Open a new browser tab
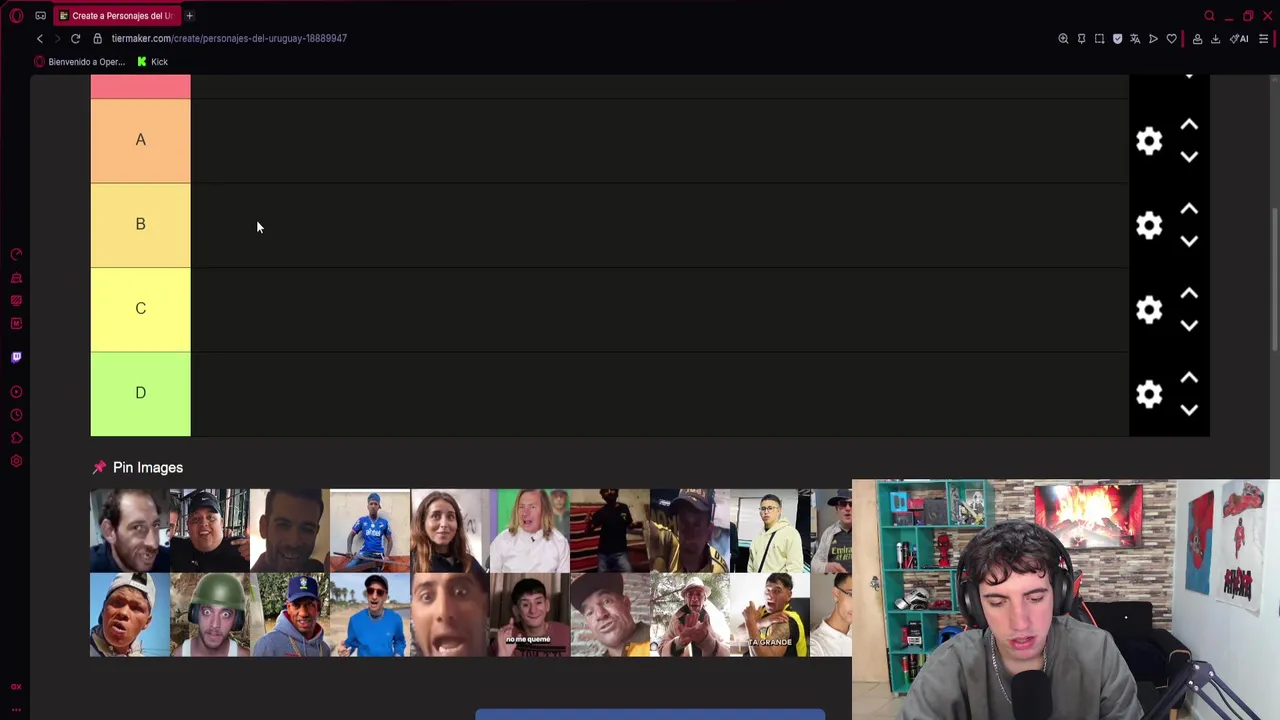 point(189,16)
